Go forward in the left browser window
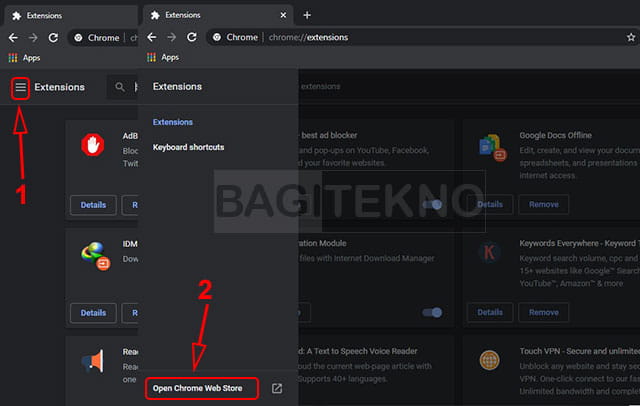640x406 pixels. tap(33, 38)
